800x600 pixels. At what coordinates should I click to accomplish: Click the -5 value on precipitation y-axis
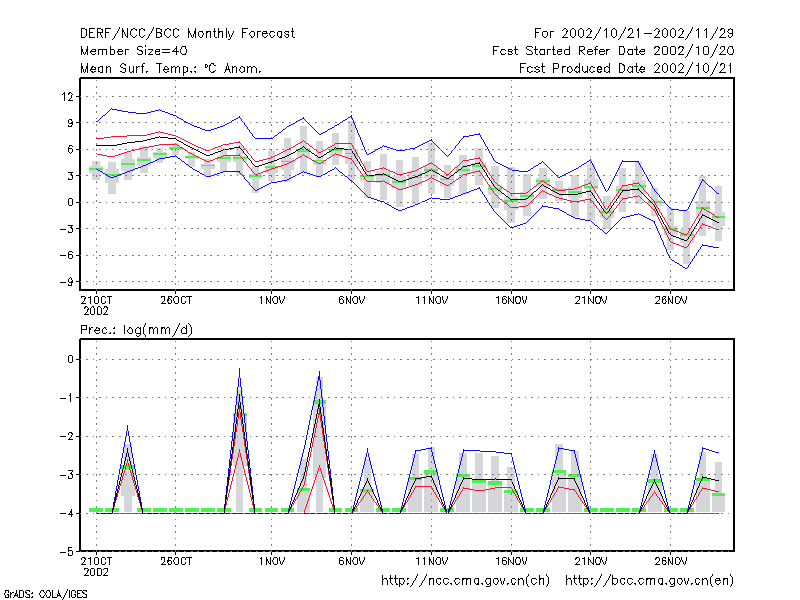coord(66,552)
